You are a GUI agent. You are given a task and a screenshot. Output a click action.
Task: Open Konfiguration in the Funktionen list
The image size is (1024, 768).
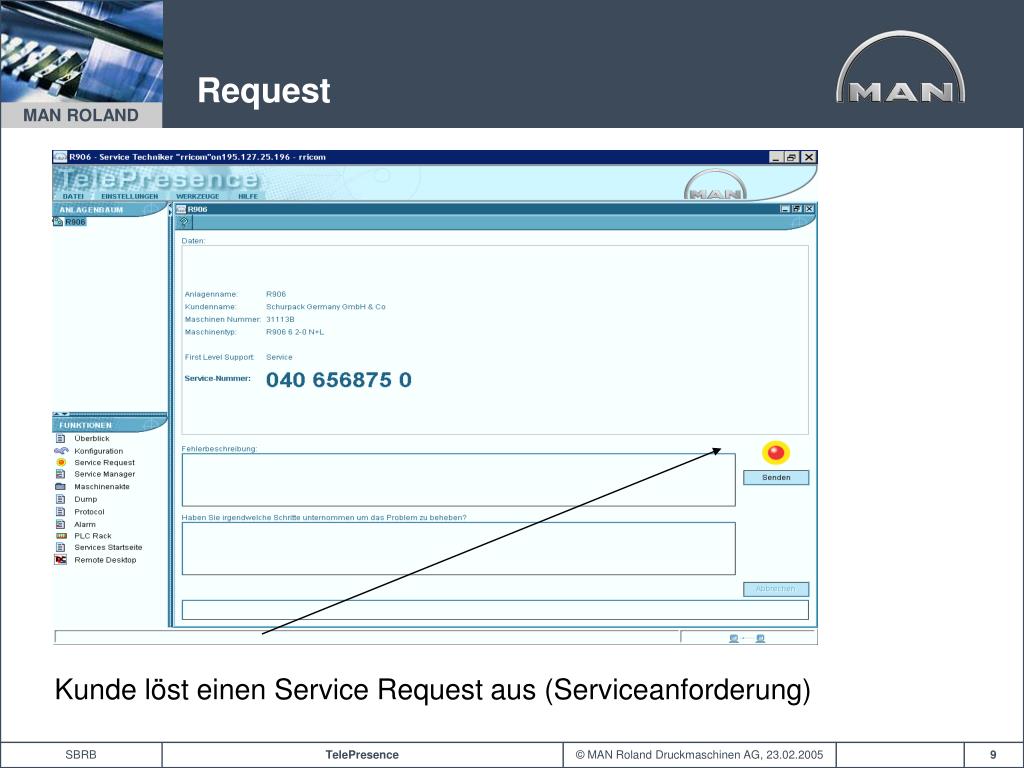98,451
